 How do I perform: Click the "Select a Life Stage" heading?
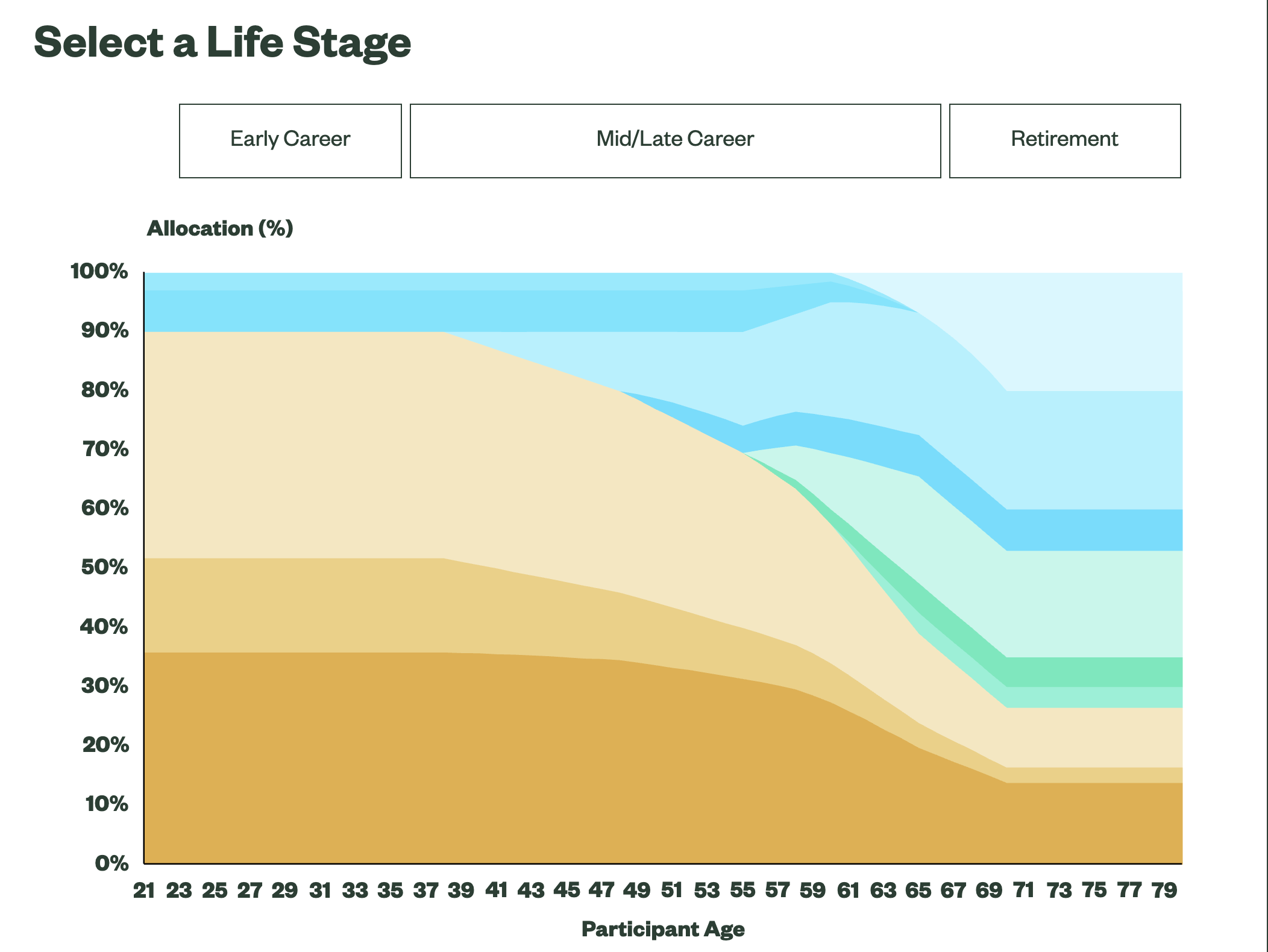222,43
